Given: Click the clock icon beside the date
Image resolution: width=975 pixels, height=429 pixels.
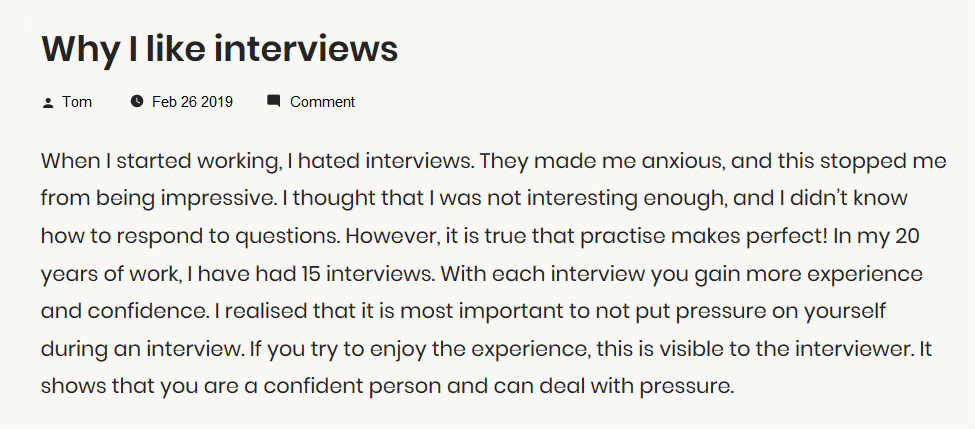Looking at the screenshot, I should [x=137, y=101].
